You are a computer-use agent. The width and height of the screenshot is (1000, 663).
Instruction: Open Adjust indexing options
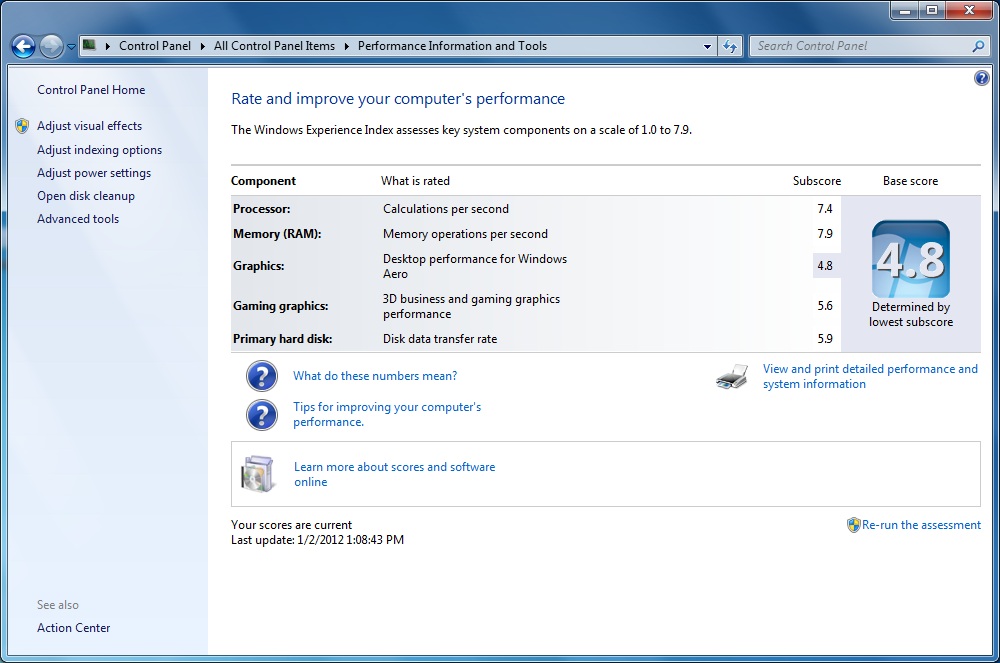[x=99, y=150]
